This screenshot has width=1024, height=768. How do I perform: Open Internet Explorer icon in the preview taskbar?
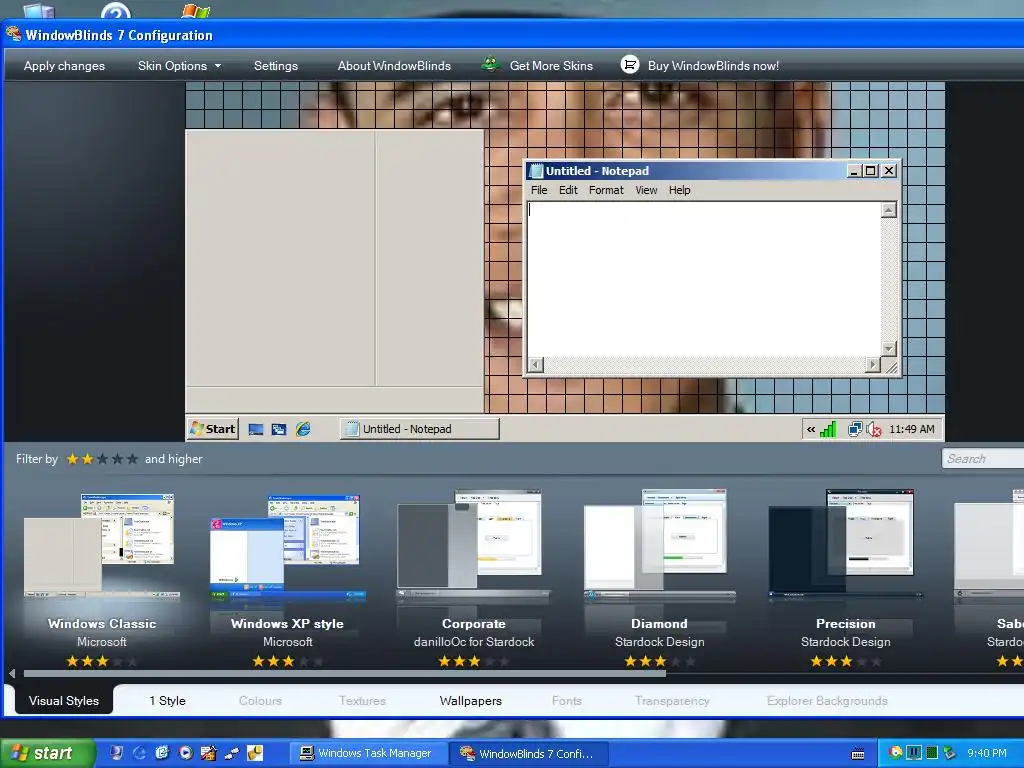click(303, 429)
